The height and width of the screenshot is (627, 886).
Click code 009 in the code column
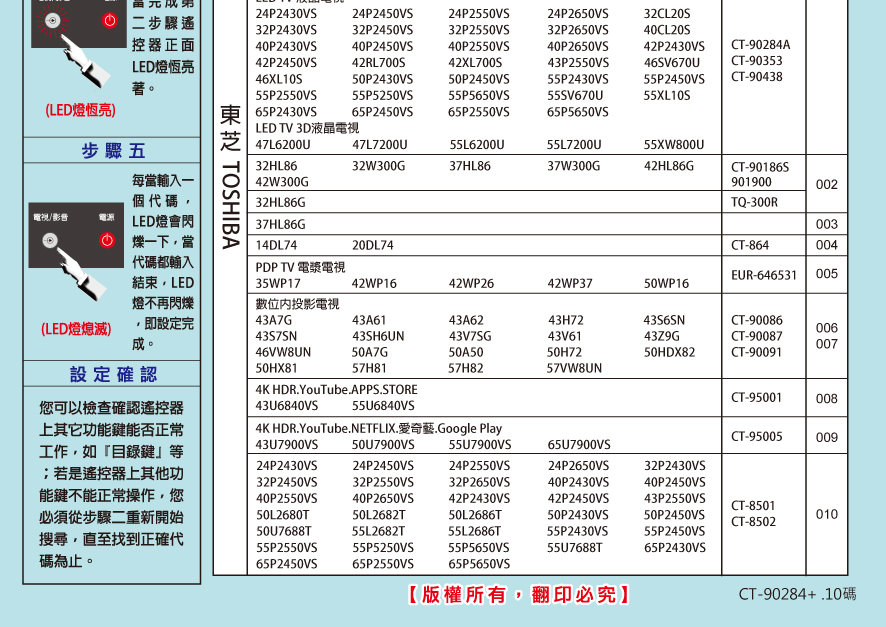(x=827, y=438)
